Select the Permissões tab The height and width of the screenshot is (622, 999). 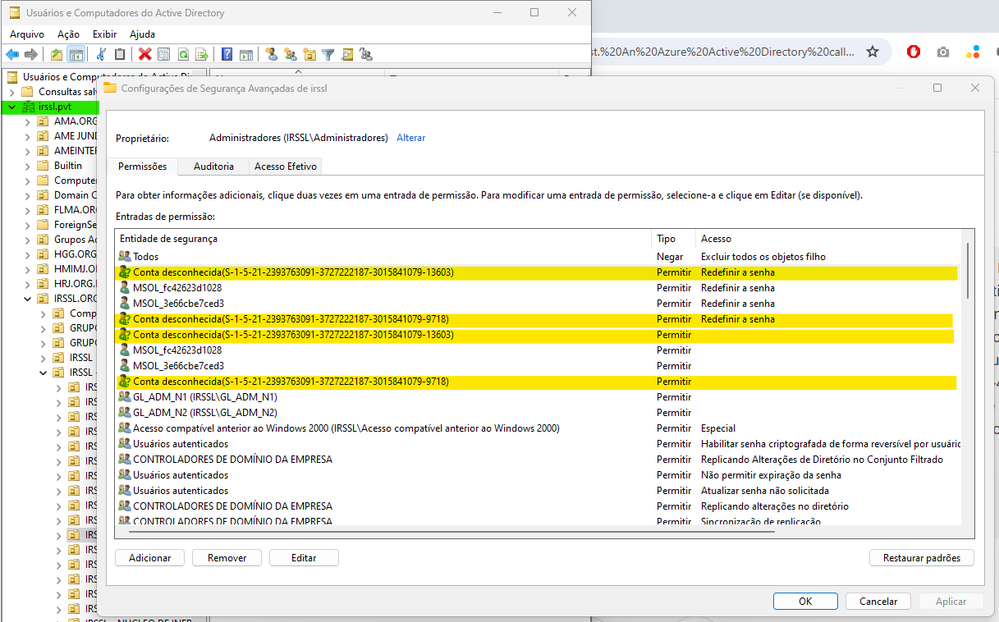click(142, 166)
